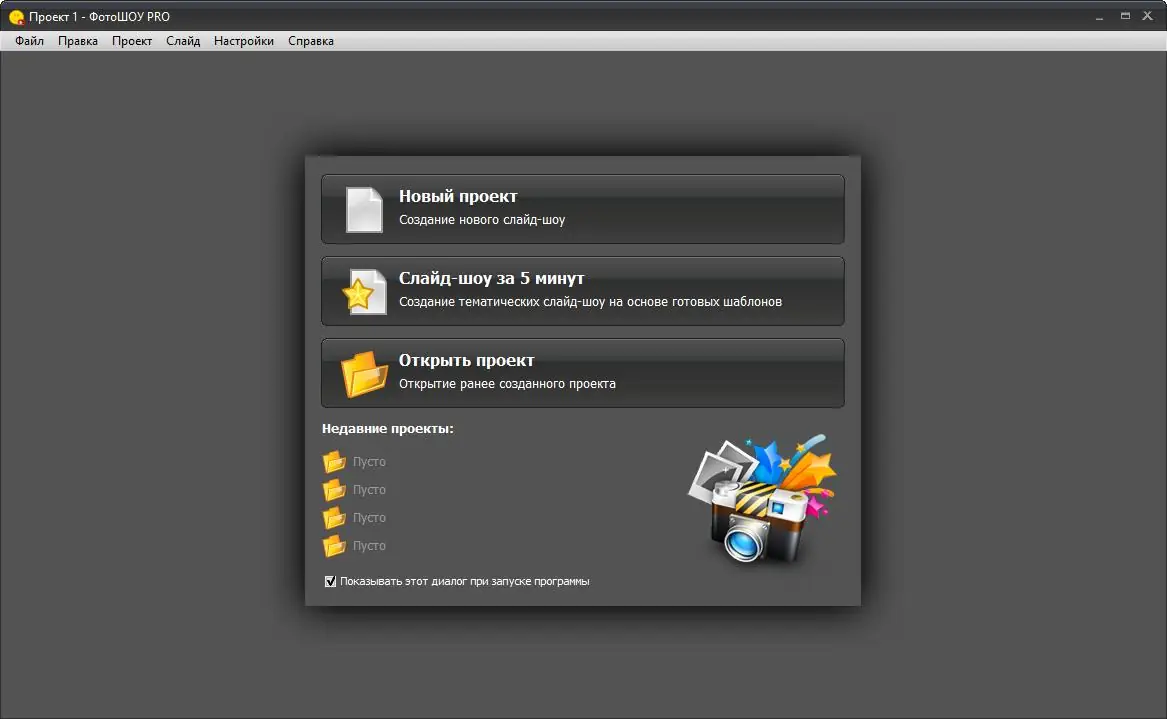Open the Проект menu
Screen dimensions: 1167x719
132,41
